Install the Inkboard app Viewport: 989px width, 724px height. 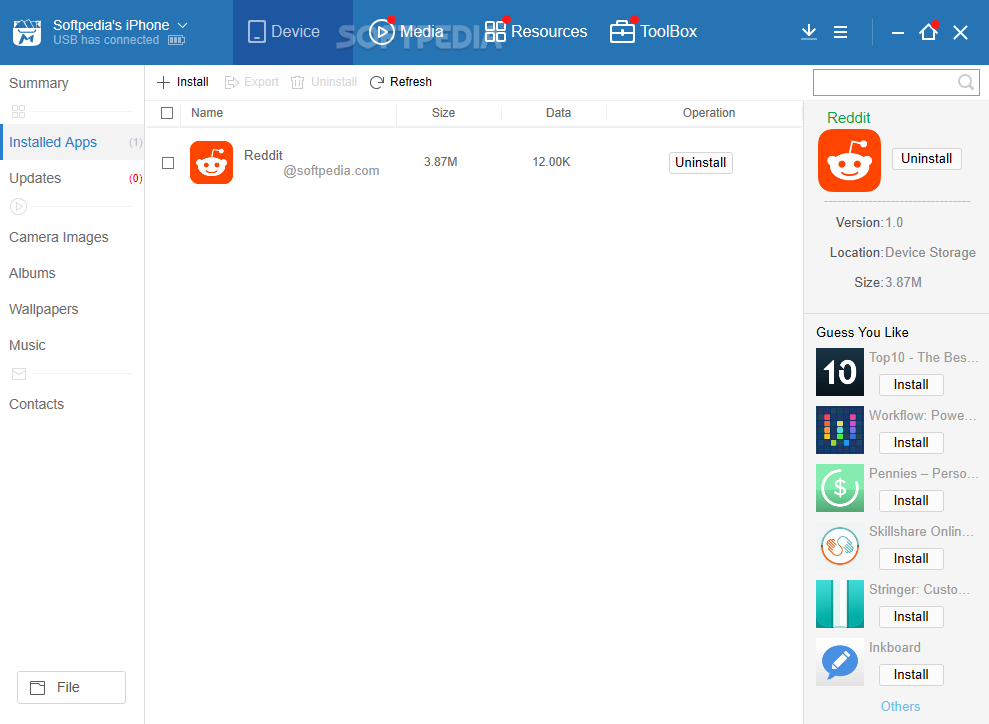tap(911, 675)
